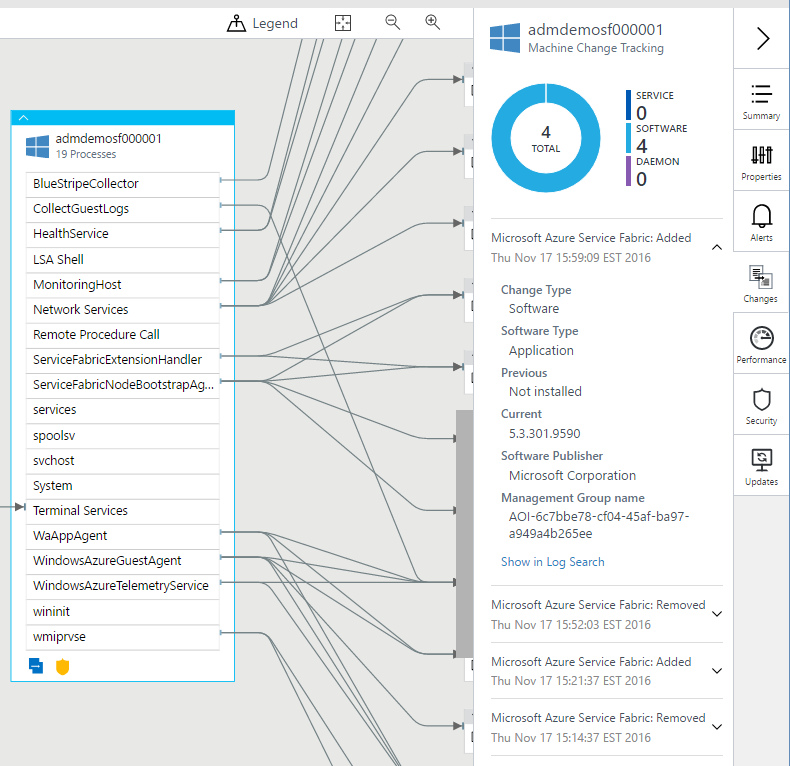Screen dimensions: 790x766
Task: Expand the 15:52:03 Service Fabric Removed entry
Action: [716, 614]
